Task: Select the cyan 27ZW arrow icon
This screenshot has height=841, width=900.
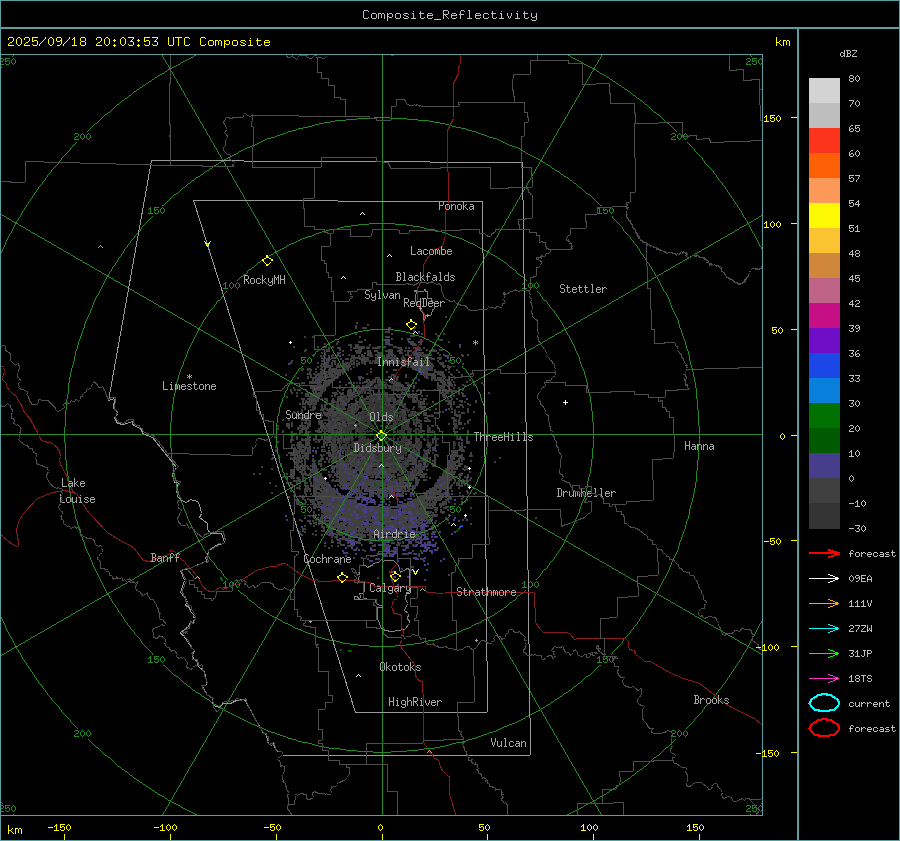Action: [x=824, y=628]
